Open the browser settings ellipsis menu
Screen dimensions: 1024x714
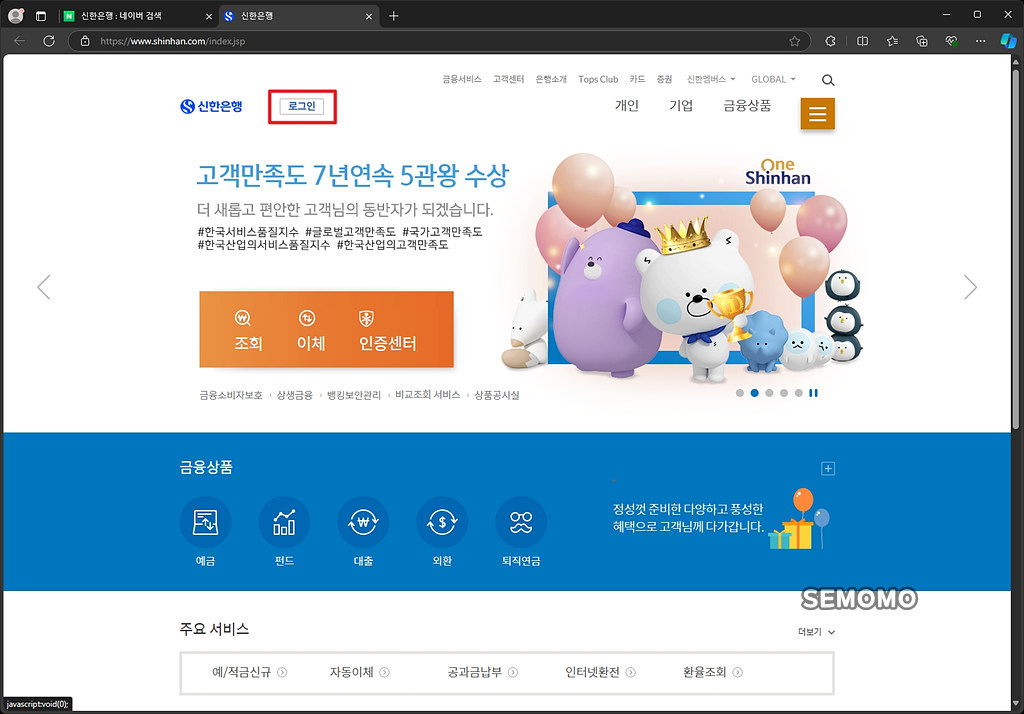pyautogui.click(x=980, y=41)
